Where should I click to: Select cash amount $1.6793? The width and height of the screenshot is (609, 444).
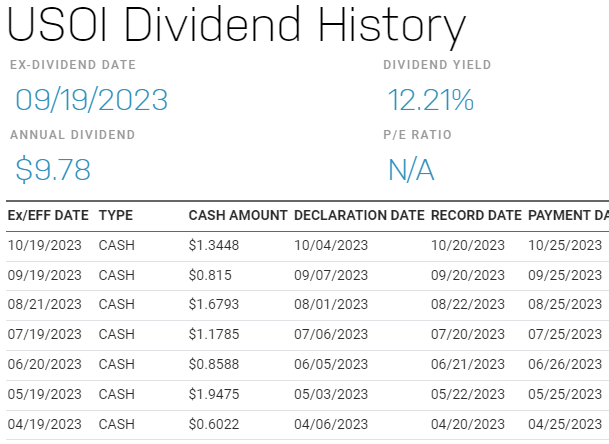pos(214,304)
